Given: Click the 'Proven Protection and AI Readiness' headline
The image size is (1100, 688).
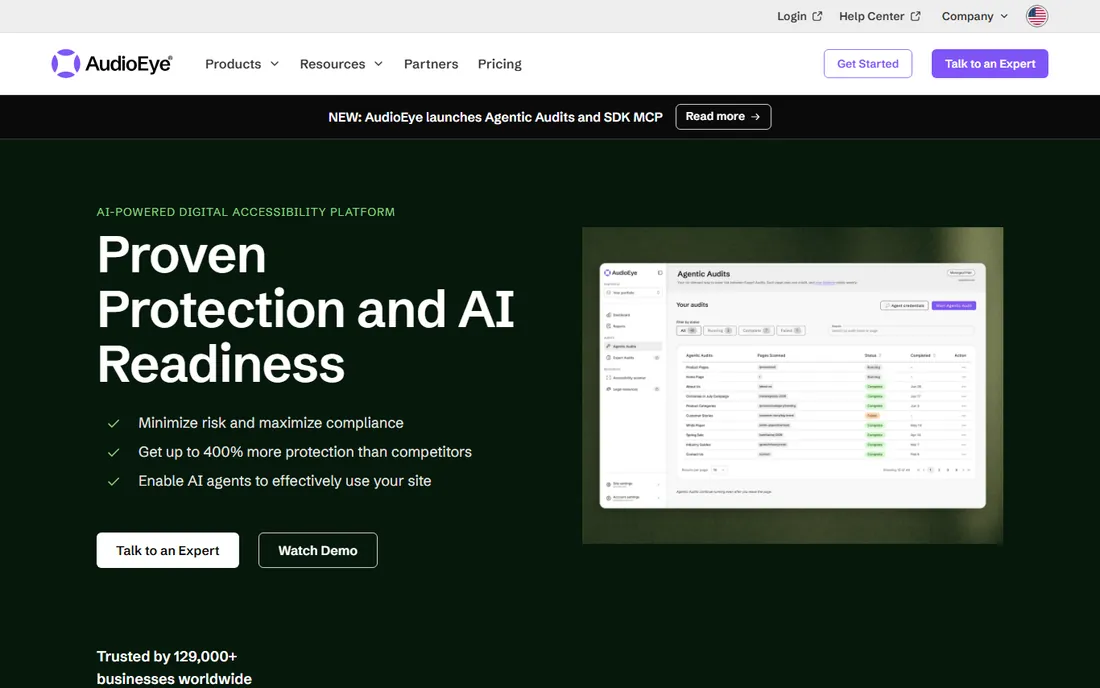Looking at the screenshot, I should point(306,309).
